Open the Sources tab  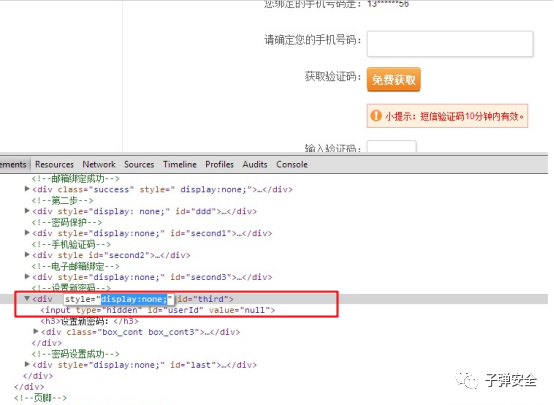139,164
